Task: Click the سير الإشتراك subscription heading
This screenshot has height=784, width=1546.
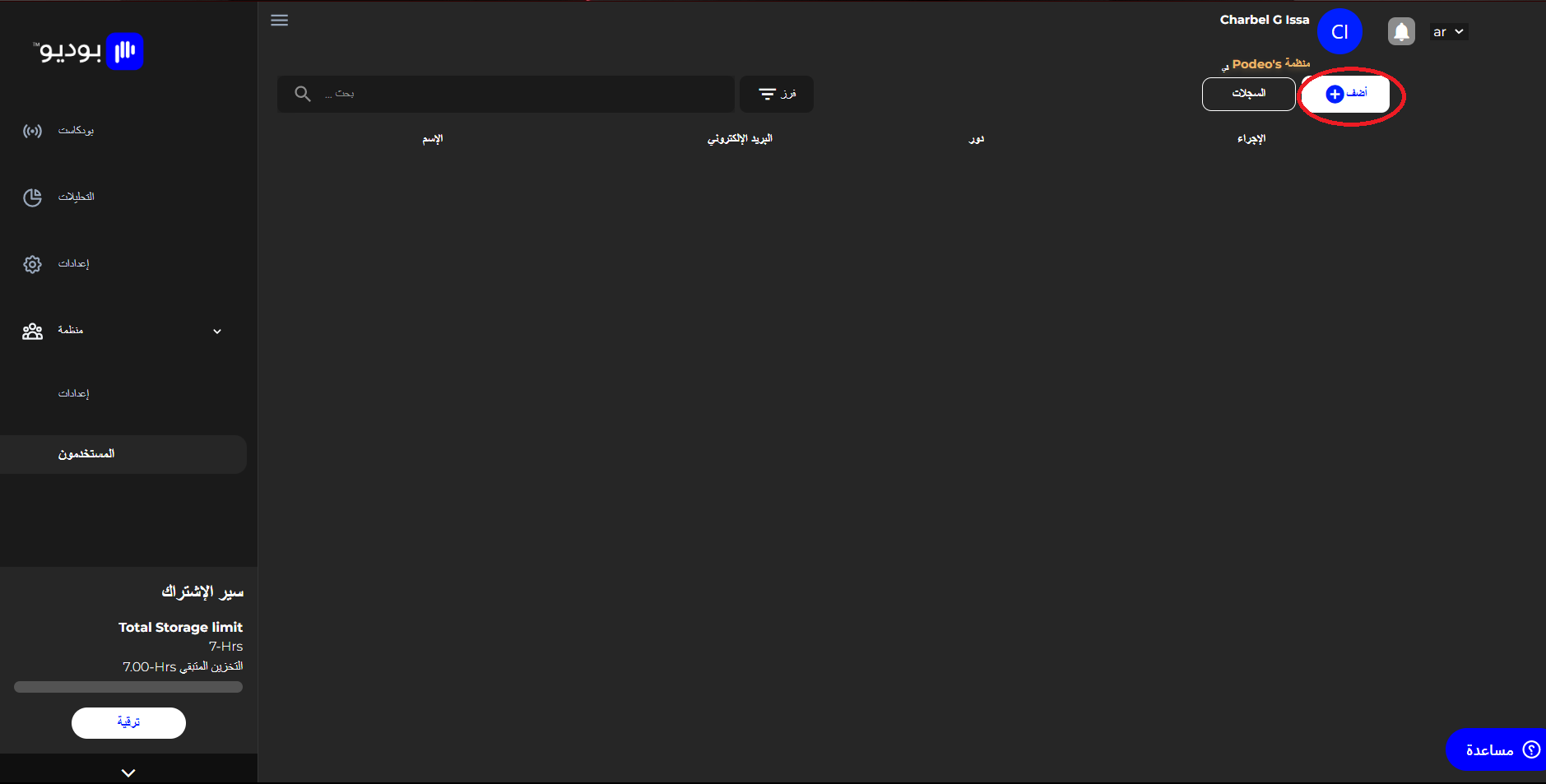Action: point(202,591)
